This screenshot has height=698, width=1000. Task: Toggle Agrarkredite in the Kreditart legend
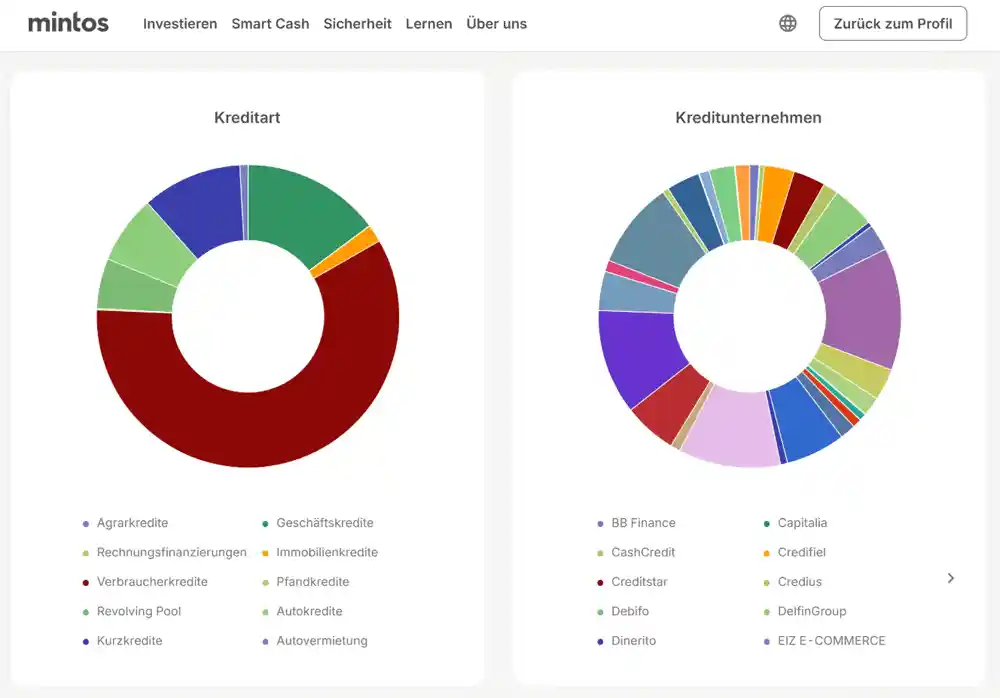click(x=126, y=523)
